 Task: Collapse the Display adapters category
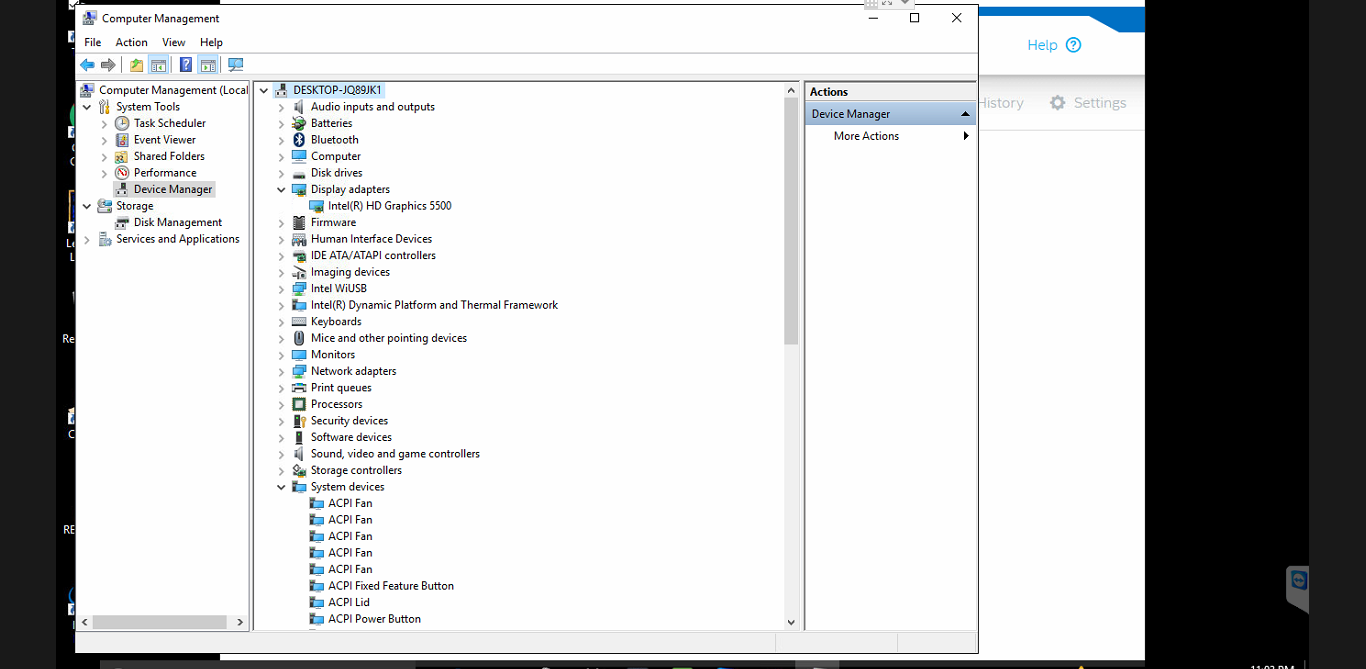pos(281,190)
